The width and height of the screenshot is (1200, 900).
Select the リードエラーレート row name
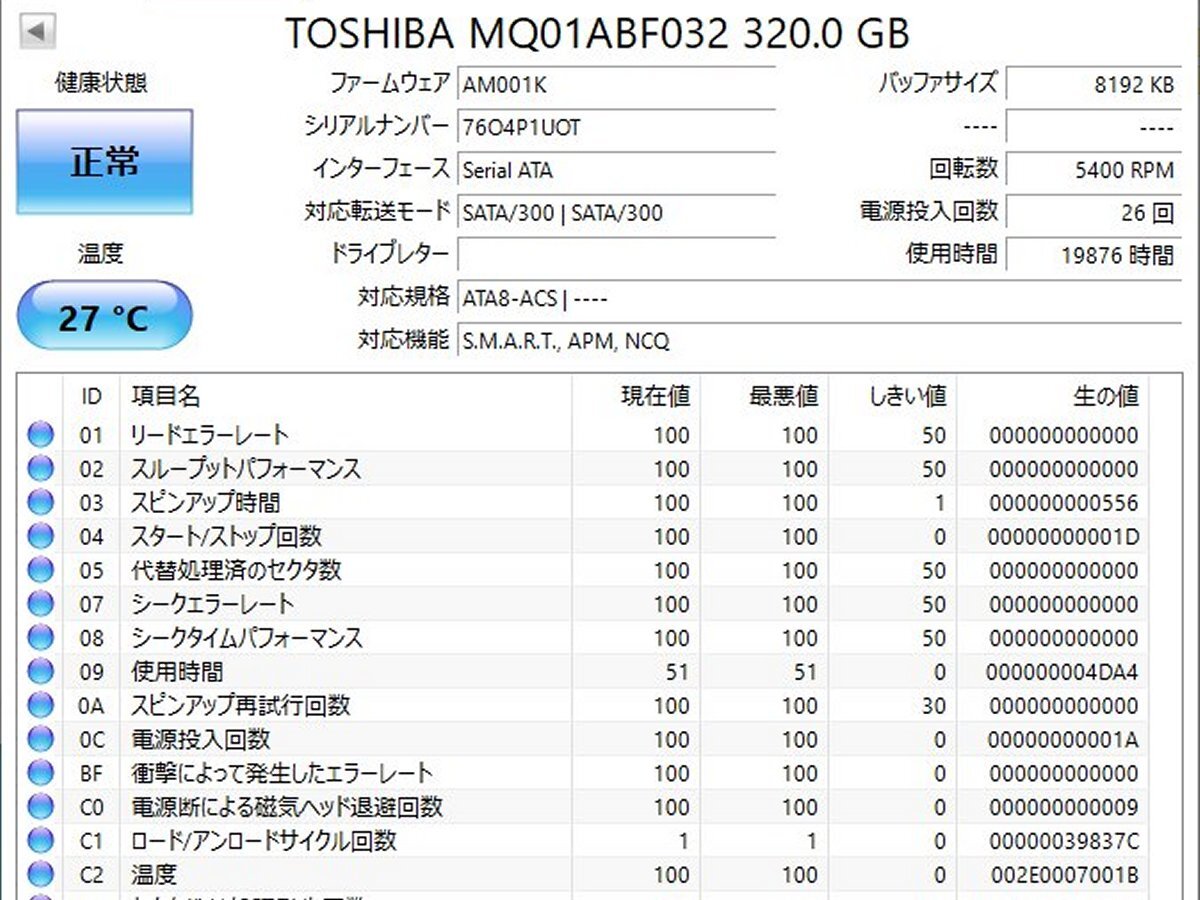(210, 435)
